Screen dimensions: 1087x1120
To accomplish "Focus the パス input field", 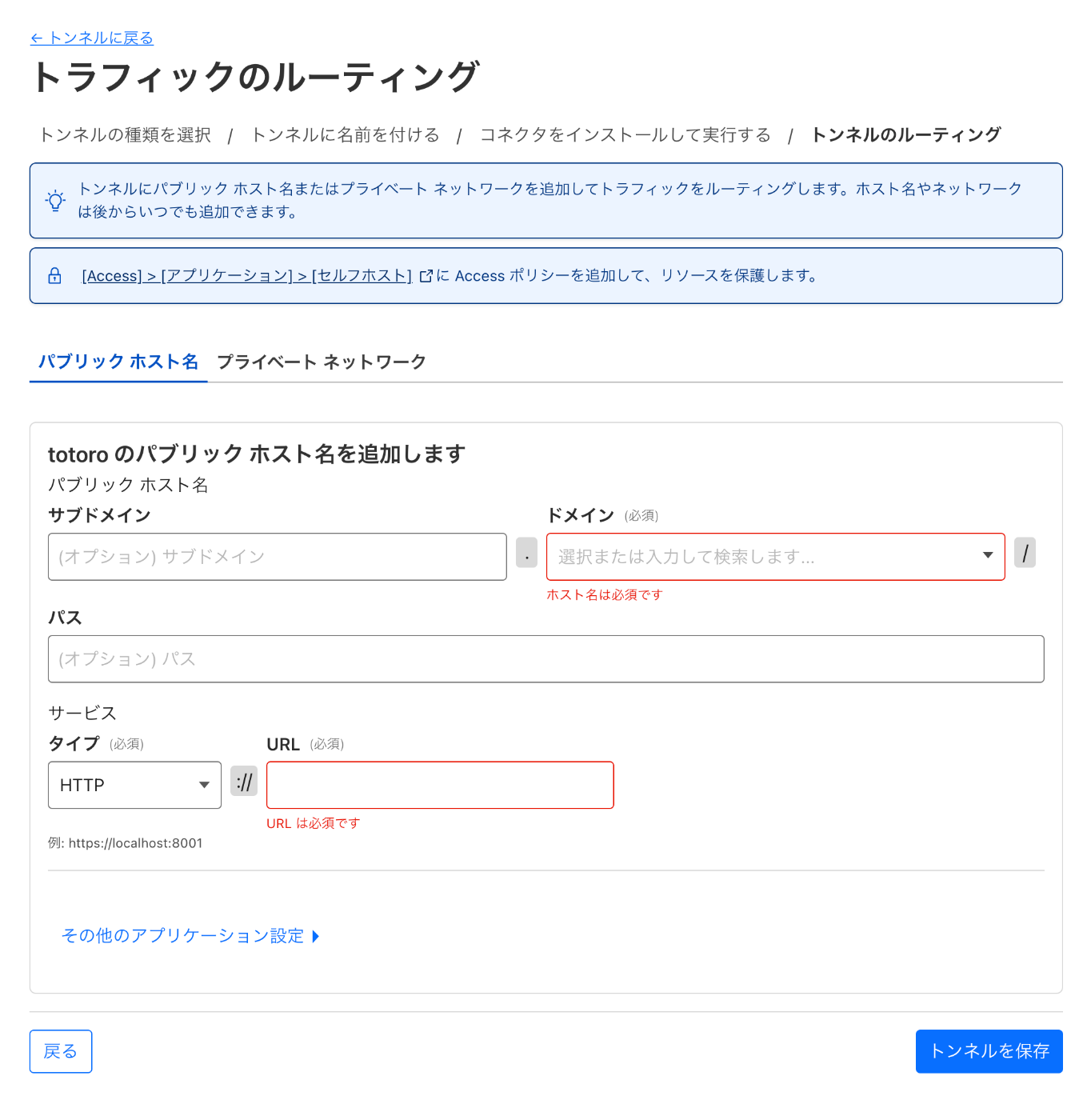I will [x=546, y=659].
